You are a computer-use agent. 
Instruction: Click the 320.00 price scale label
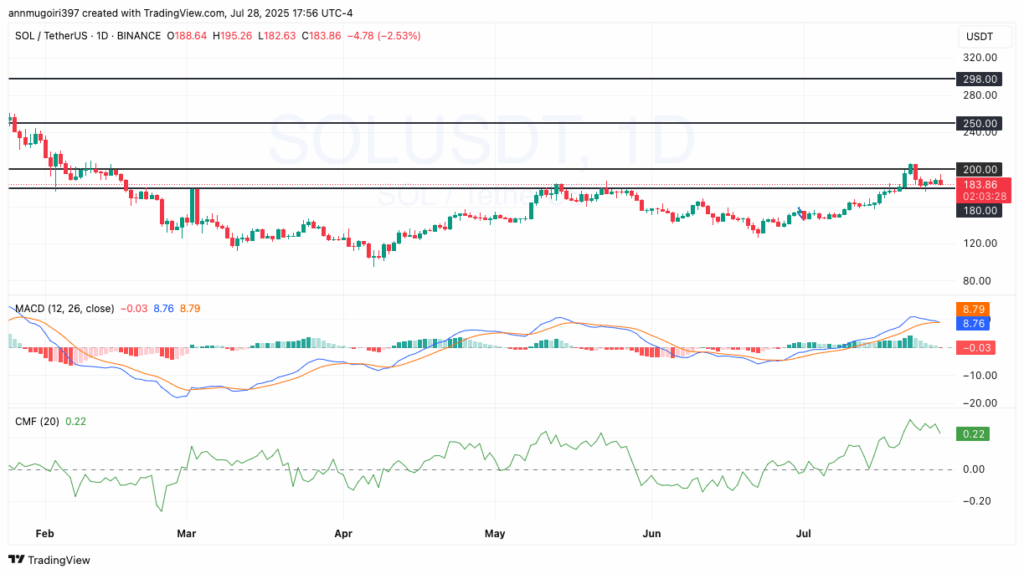980,57
